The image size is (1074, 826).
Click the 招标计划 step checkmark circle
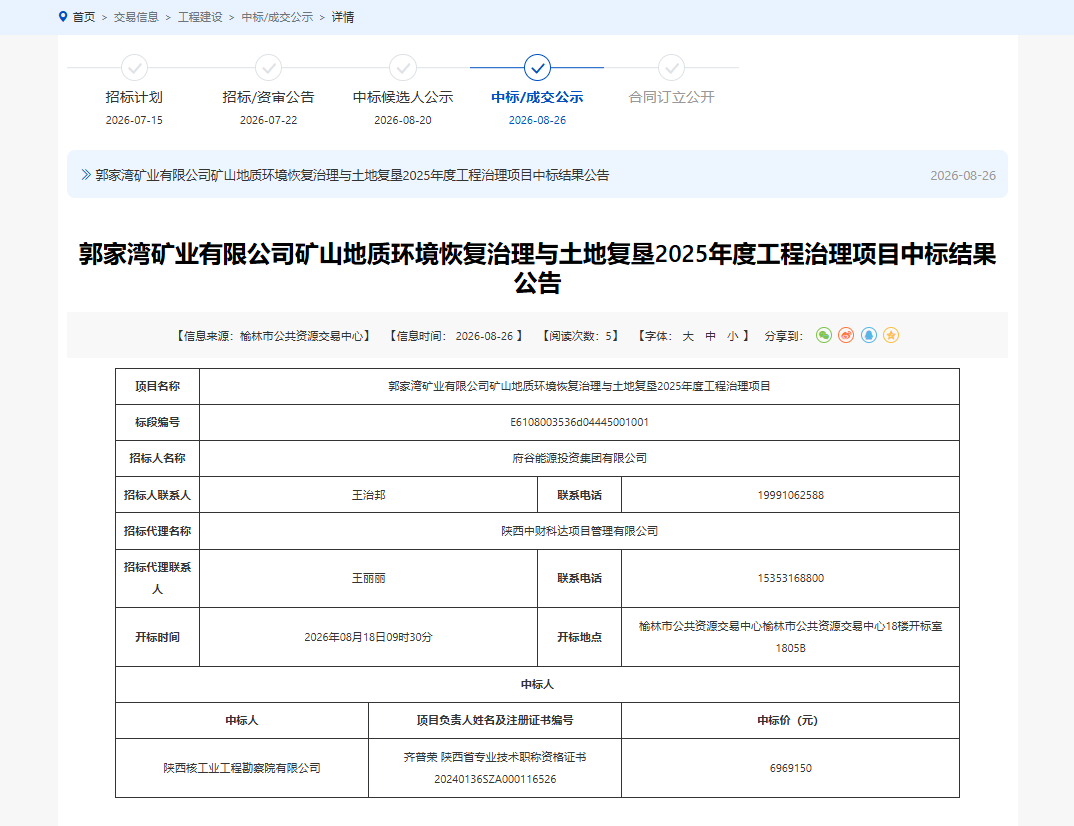pyautogui.click(x=134, y=68)
